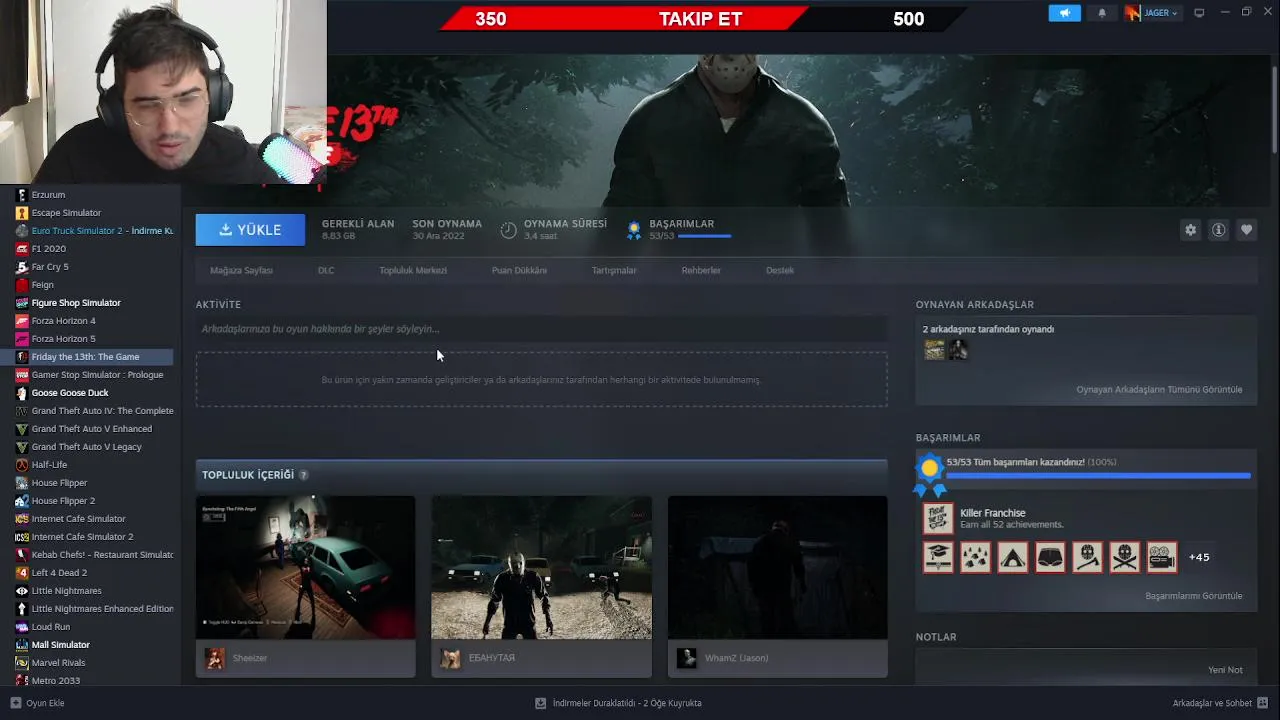Enter Big Picture mode monitor icon
The width and height of the screenshot is (1280, 720).
pyautogui.click(x=1199, y=13)
